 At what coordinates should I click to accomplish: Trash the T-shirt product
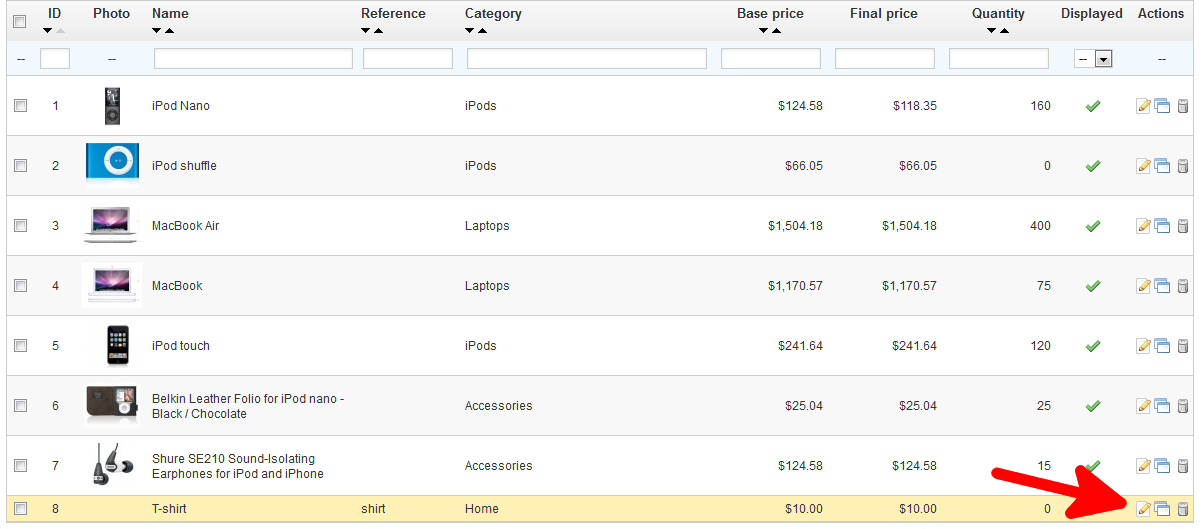coord(1183,509)
